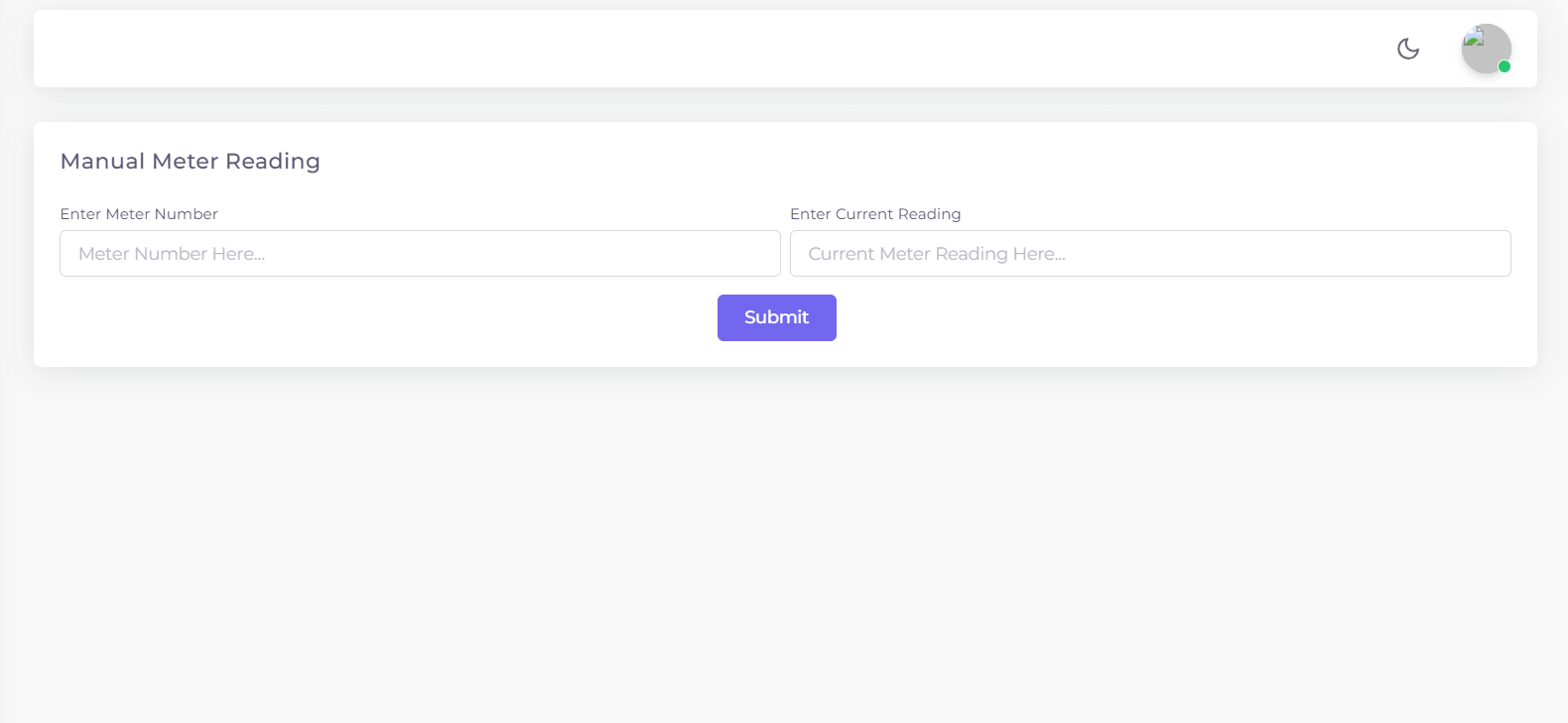Click the word "Manual" in the card heading
This screenshot has height=723, width=1568.
coord(103,162)
